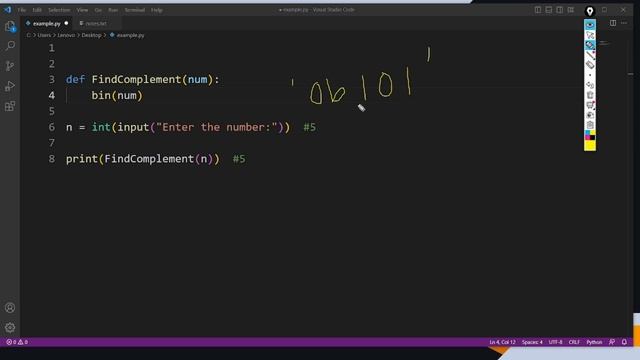Open the Edit menu
The width and height of the screenshot is (640, 360).
click(37, 10)
